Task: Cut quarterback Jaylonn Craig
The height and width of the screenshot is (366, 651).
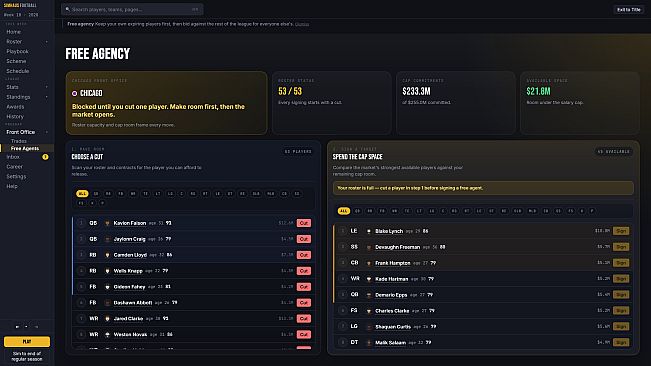Action: click(x=304, y=239)
